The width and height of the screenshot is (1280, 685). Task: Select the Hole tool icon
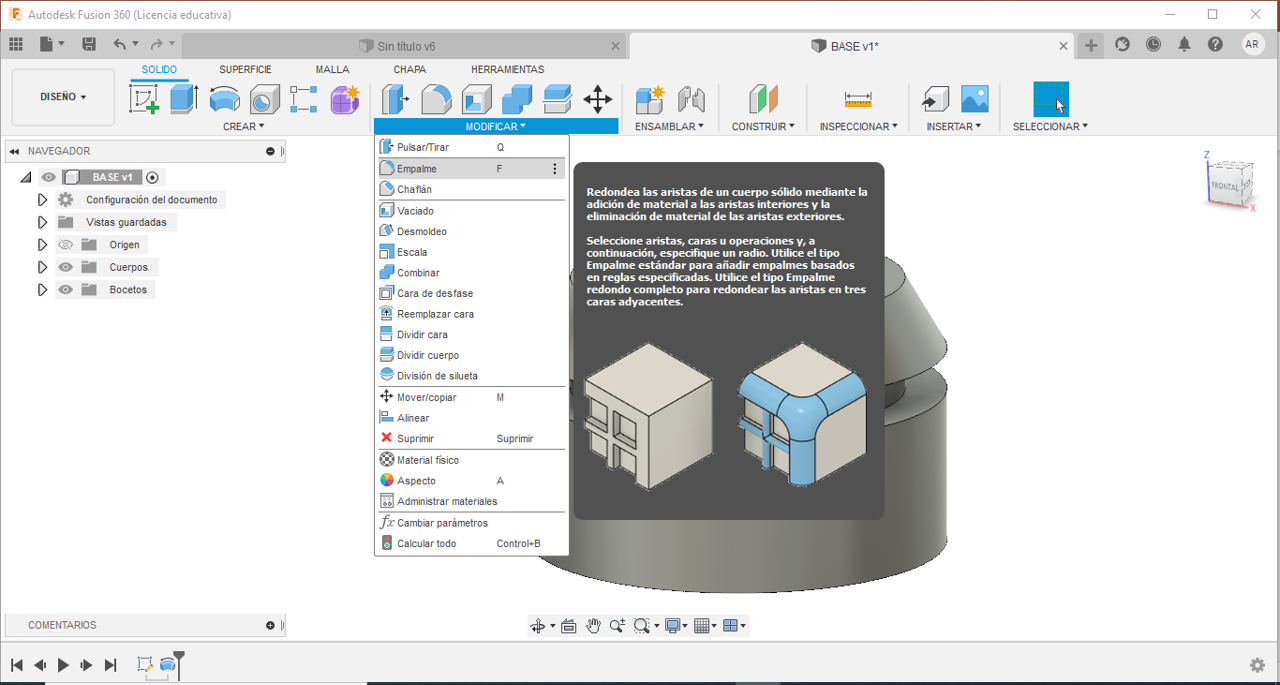click(x=264, y=99)
